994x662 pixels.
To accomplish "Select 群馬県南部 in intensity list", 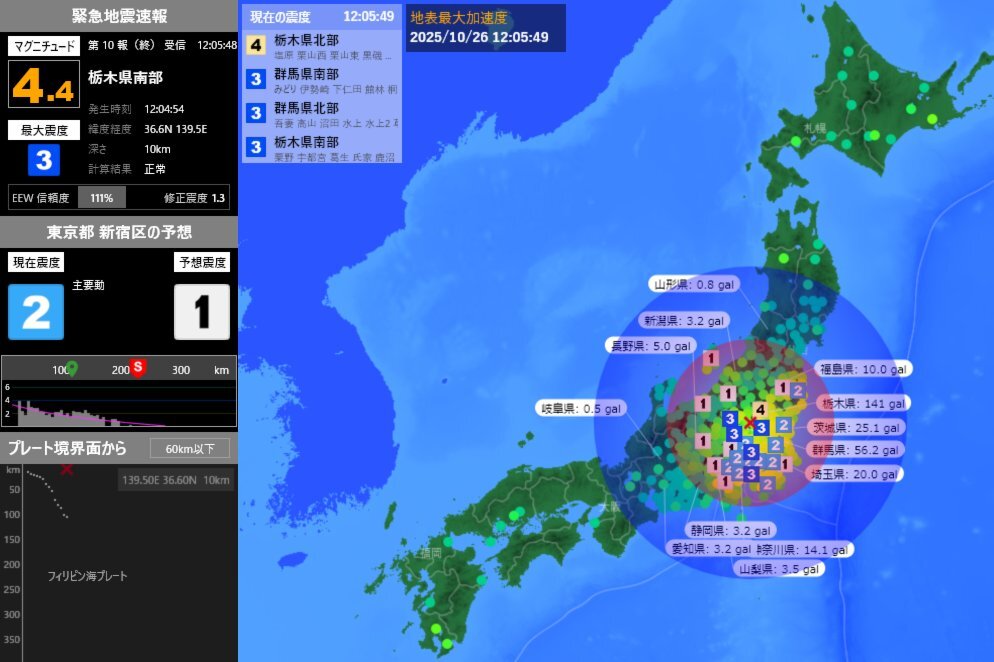I will tap(322, 80).
